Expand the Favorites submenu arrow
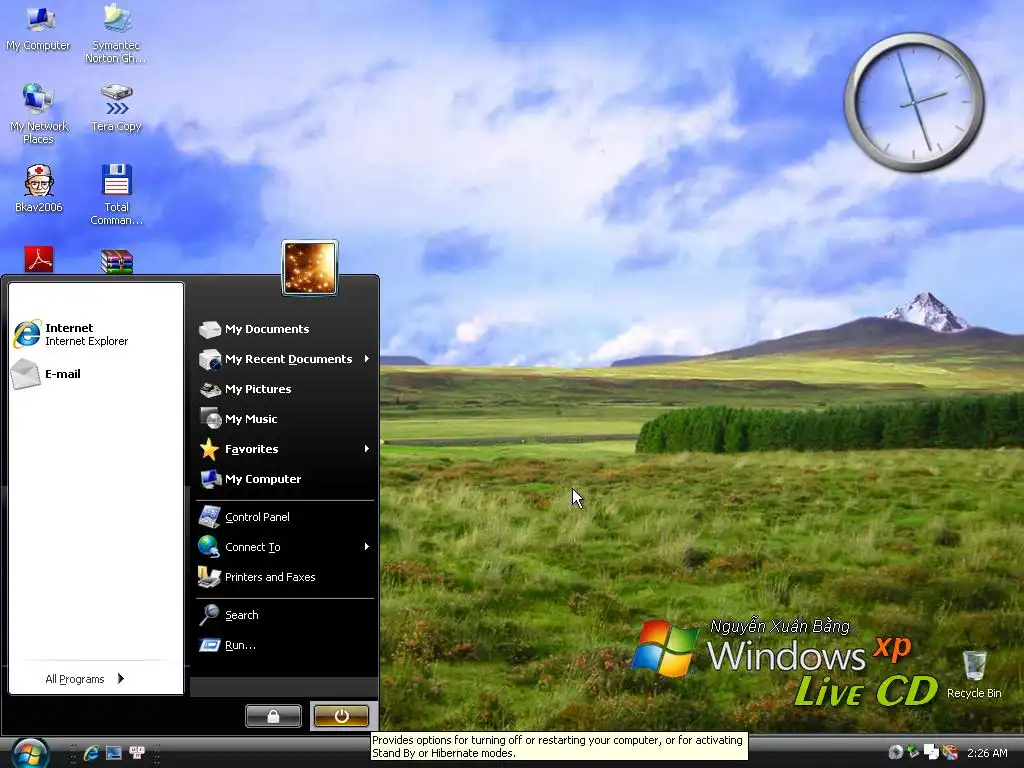This screenshot has height=768, width=1024. (x=367, y=449)
